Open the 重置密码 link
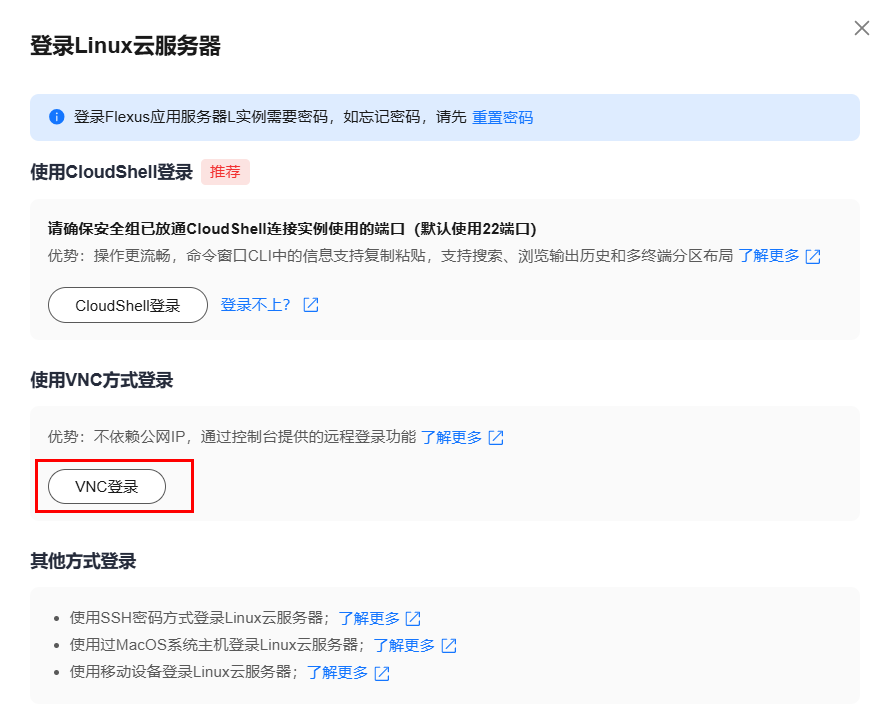 [x=502, y=117]
